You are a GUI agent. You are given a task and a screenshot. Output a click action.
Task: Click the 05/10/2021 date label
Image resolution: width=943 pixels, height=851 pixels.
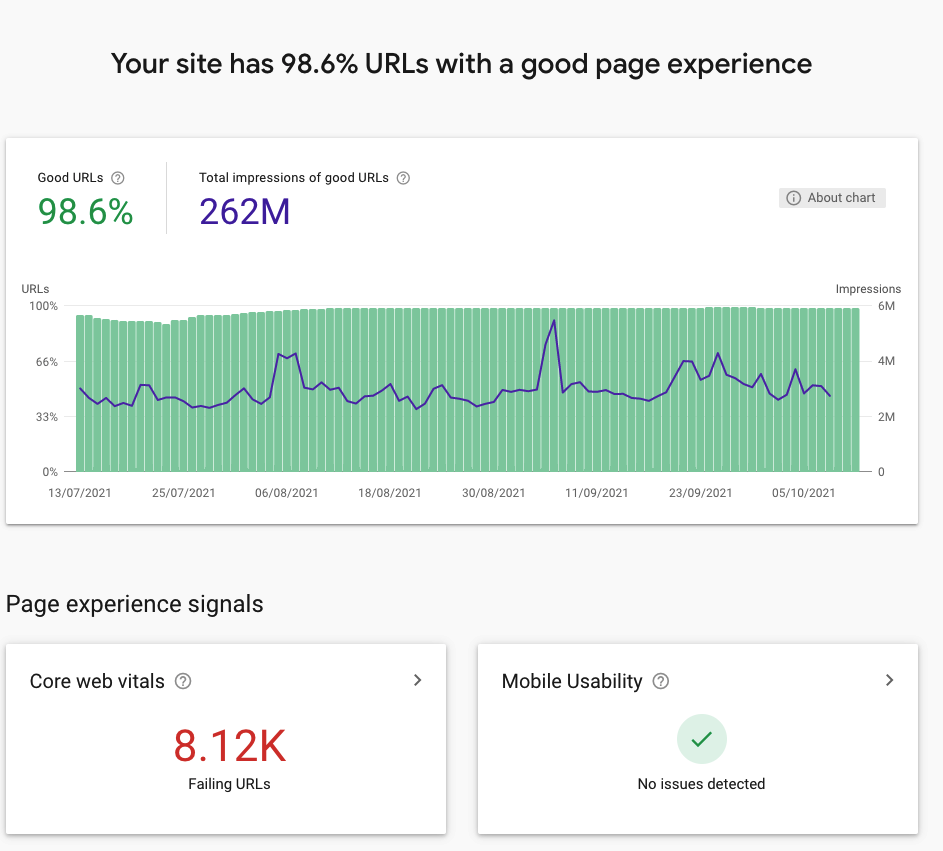pos(803,493)
